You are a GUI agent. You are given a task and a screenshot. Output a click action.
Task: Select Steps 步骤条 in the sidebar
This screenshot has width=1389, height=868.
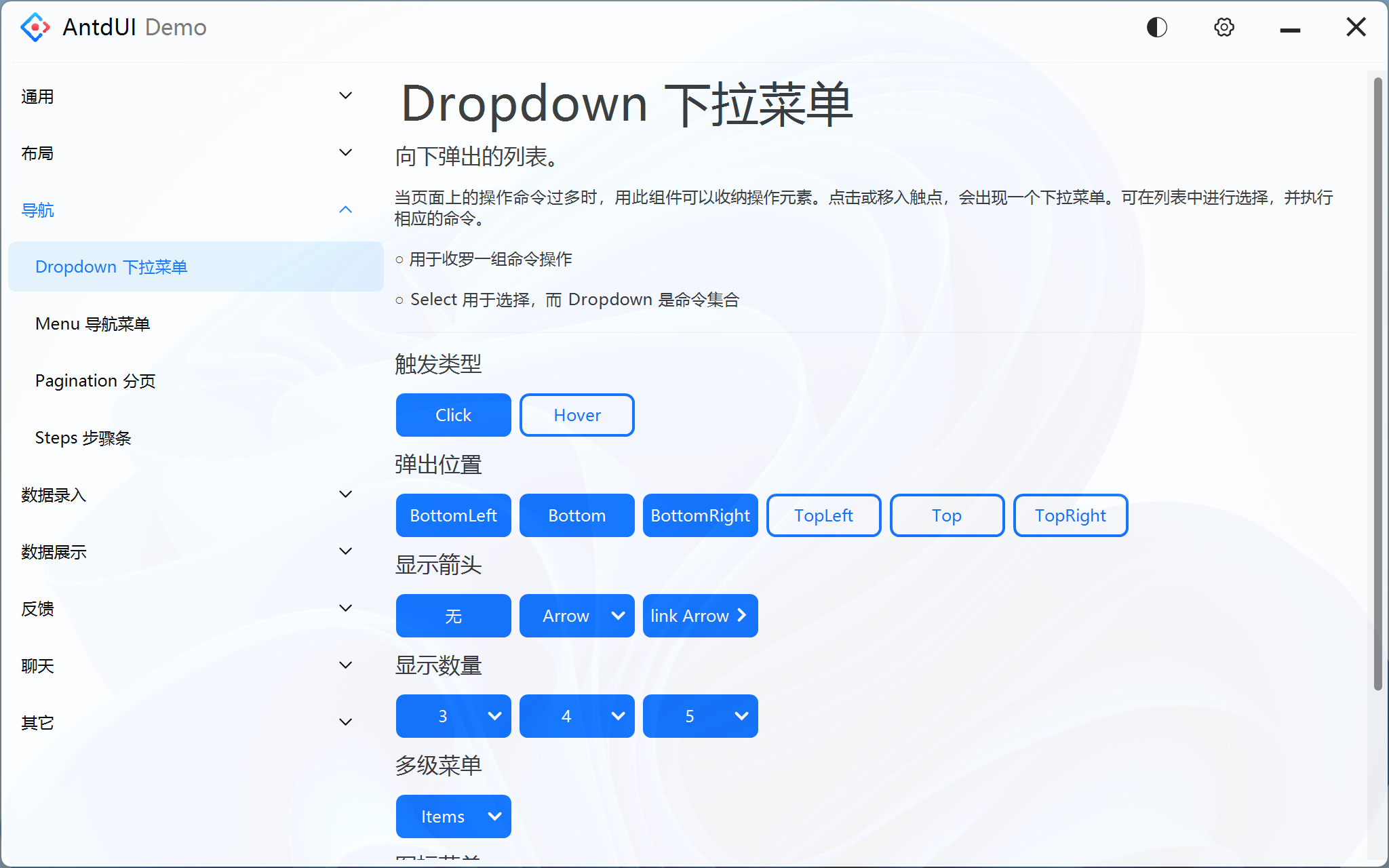(83, 437)
